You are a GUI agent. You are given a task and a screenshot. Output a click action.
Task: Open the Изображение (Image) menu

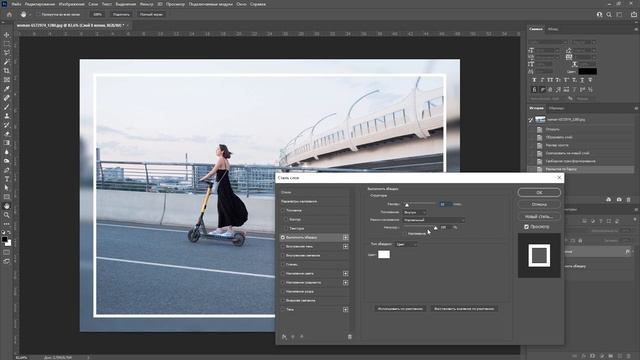point(72,4)
